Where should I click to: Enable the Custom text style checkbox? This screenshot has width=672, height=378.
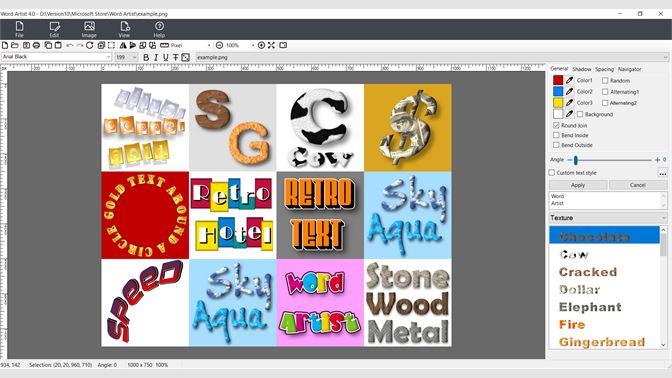click(552, 173)
